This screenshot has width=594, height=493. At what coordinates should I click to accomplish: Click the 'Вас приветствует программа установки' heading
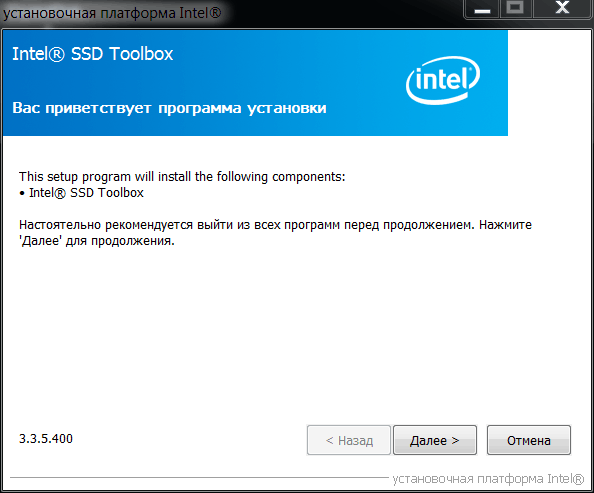coord(169,108)
